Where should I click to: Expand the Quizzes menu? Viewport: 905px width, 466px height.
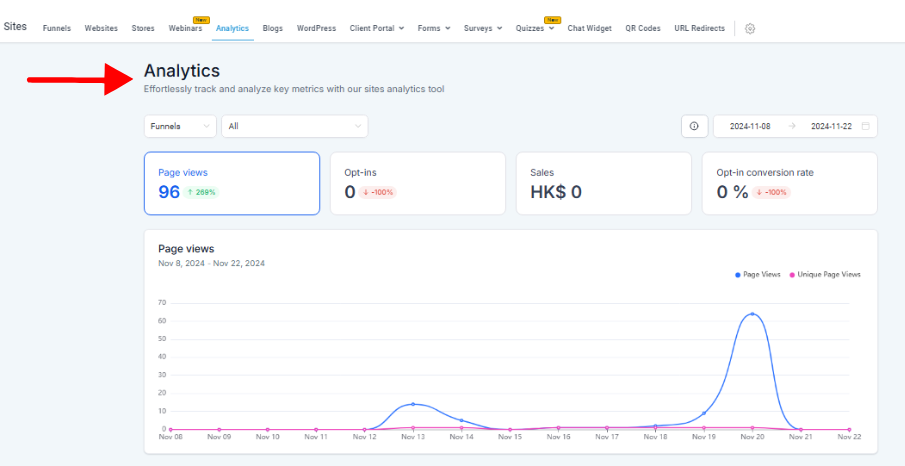tap(534, 28)
